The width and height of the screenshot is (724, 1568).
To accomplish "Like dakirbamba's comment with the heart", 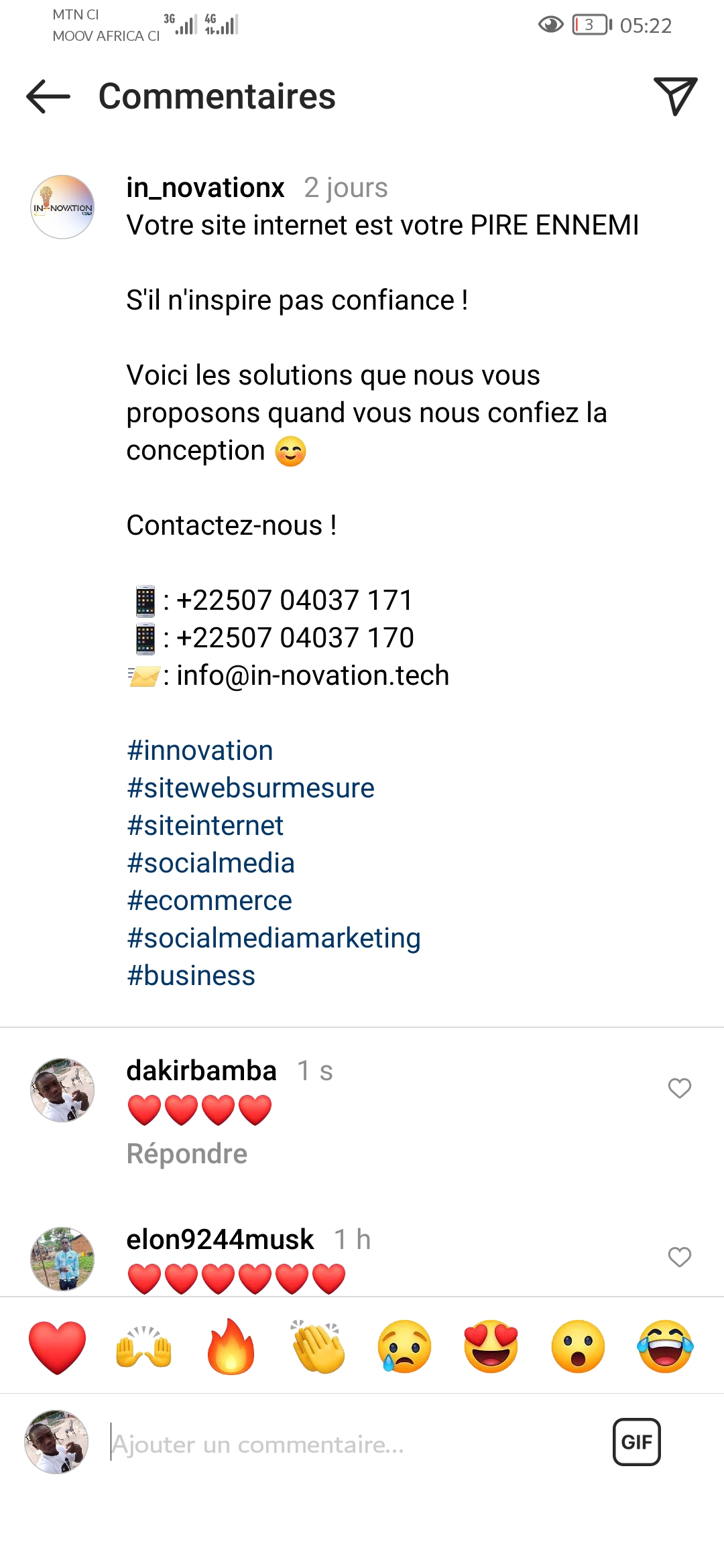I will [x=679, y=1088].
